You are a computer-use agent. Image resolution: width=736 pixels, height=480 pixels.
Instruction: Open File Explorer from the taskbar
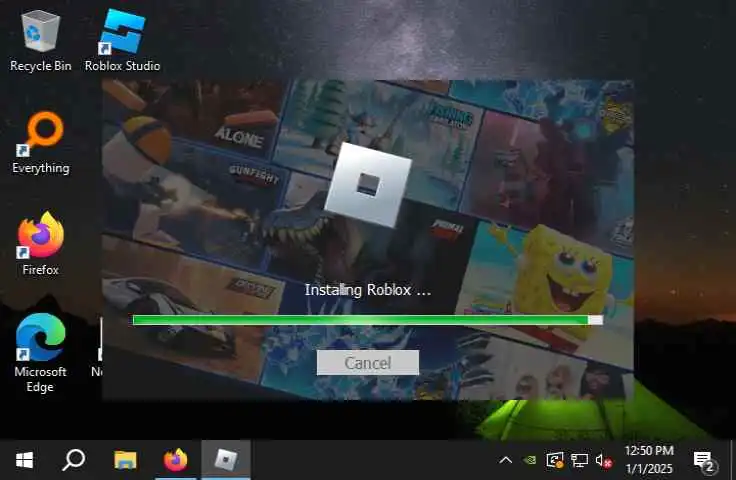pyautogui.click(x=125, y=460)
